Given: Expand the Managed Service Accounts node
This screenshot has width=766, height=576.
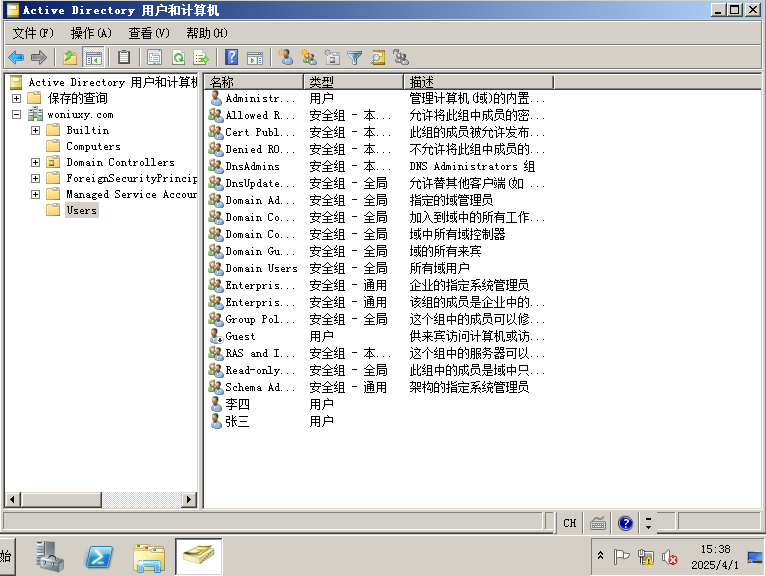Looking at the screenshot, I should (35, 194).
